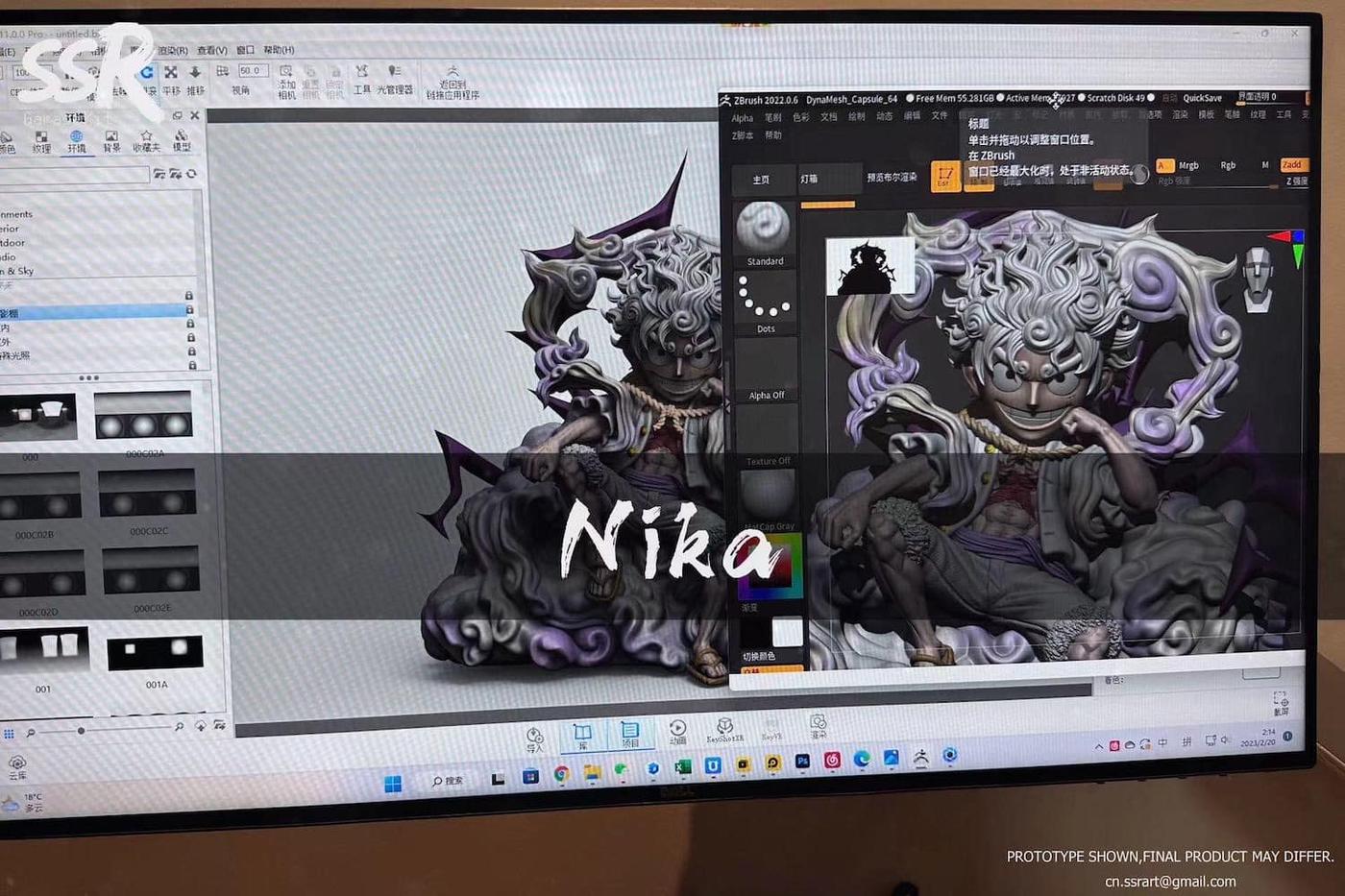
Task: Click the add folder icon beside library search
Action: [159, 174]
